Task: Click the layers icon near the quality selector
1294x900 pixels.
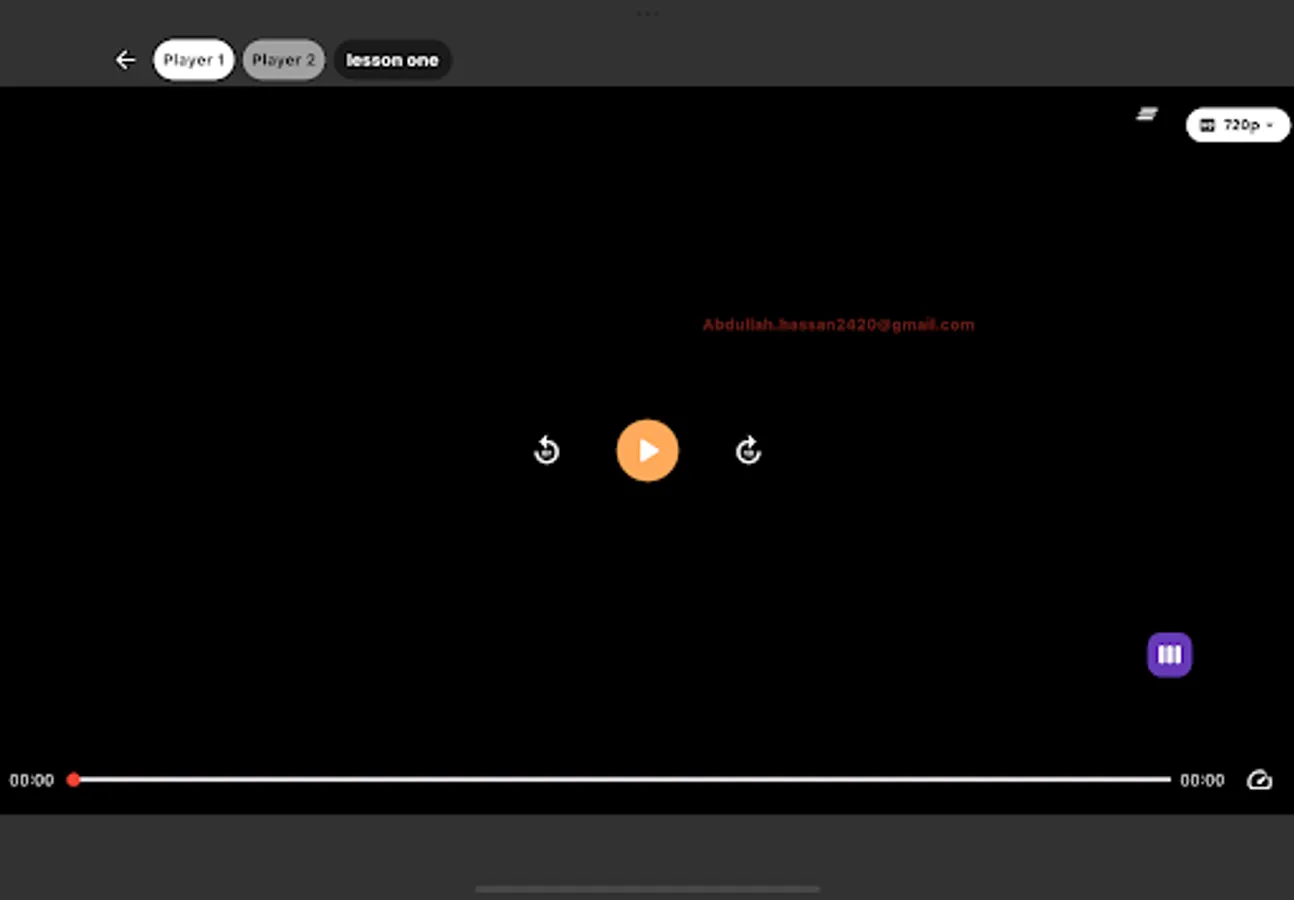Action: coord(1146,114)
